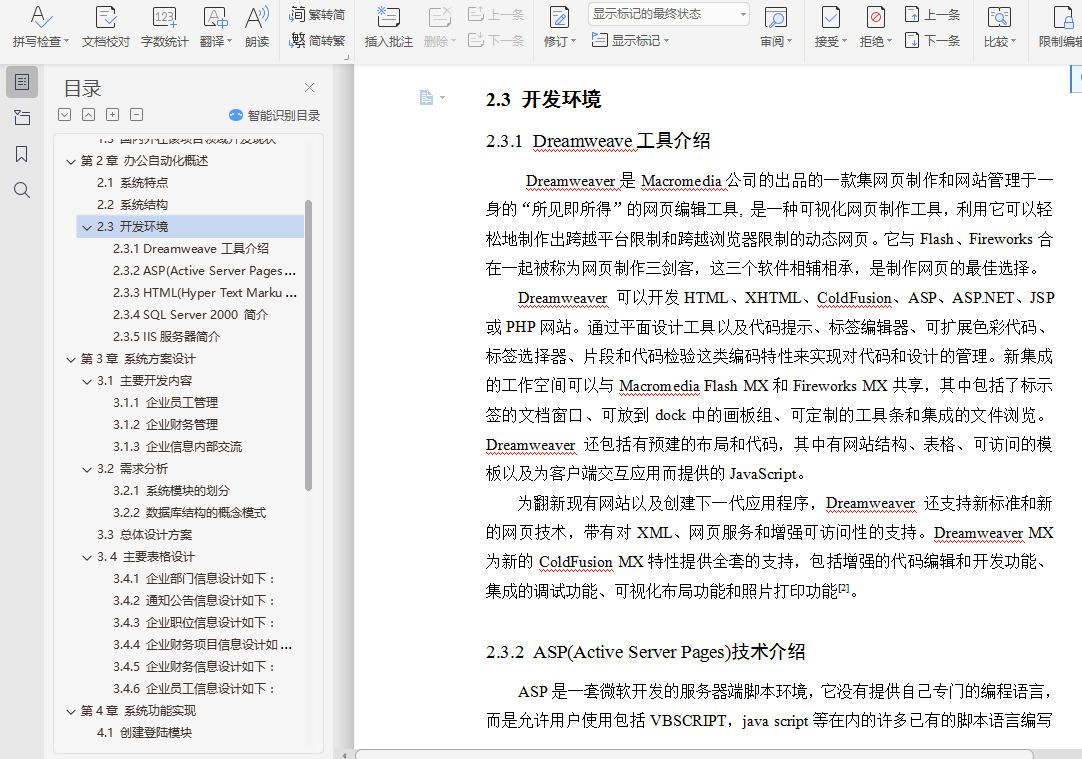Go to 3.4.6 企业员工信息设计如下
The width and height of the screenshot is (1082, 759).
coord(194,689)
